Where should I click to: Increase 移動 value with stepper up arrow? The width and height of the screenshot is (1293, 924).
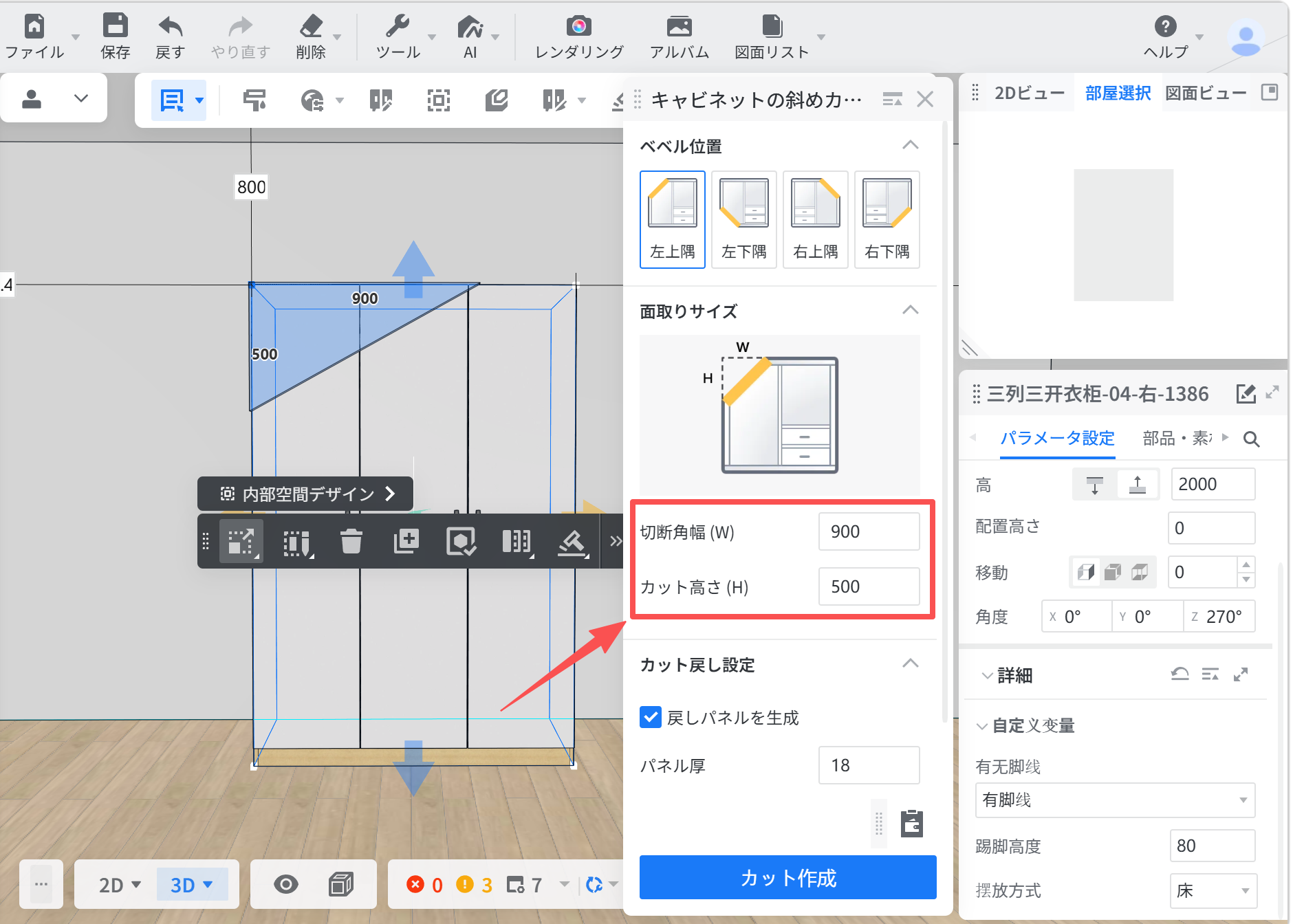pos(1246,564)
